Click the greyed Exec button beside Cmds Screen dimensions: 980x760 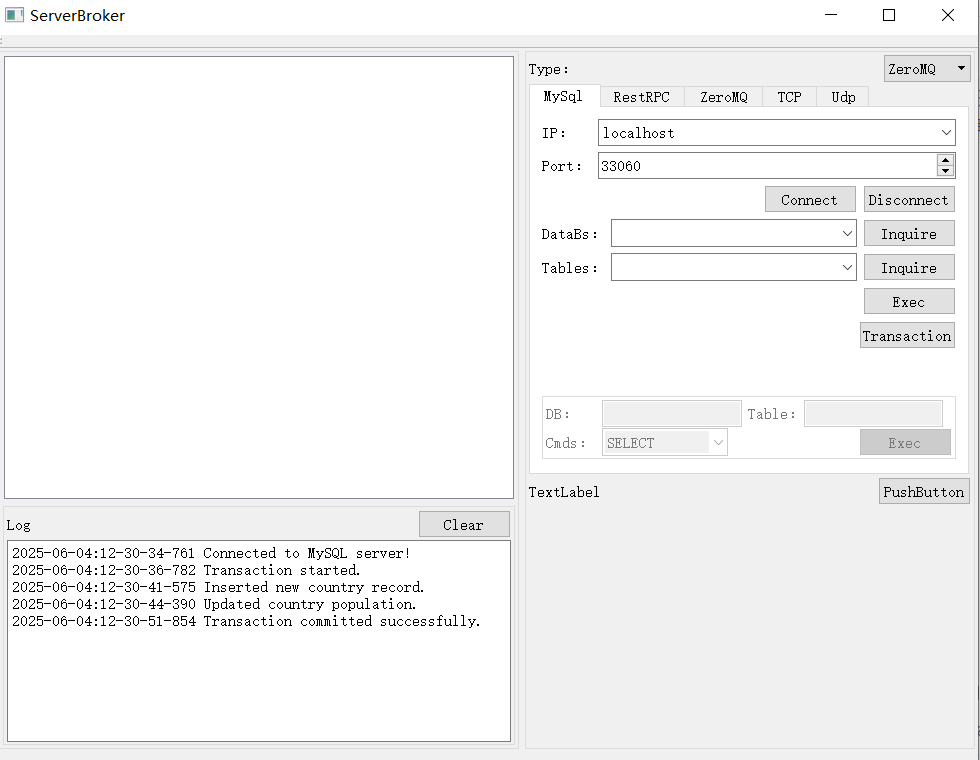point(905,442)
